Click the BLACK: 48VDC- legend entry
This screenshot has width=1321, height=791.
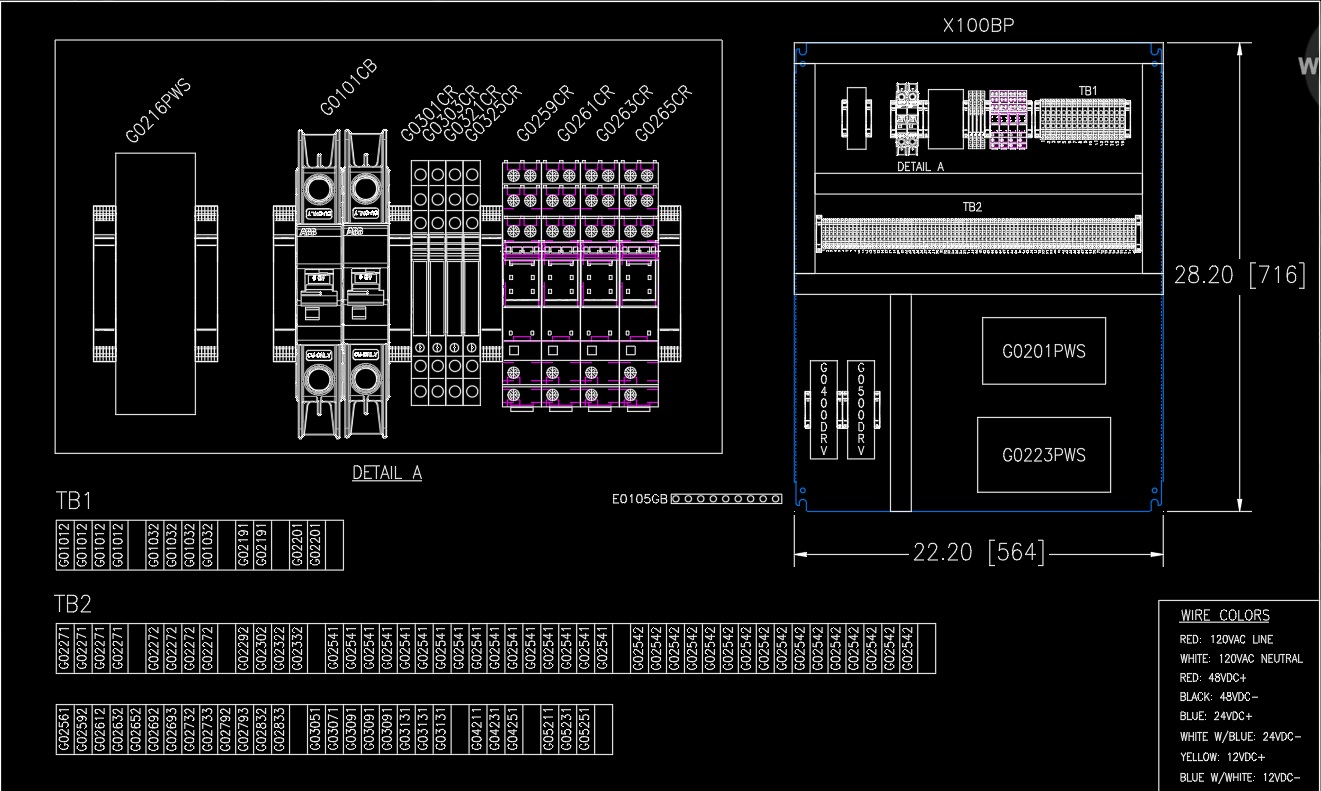(1219, 697)
